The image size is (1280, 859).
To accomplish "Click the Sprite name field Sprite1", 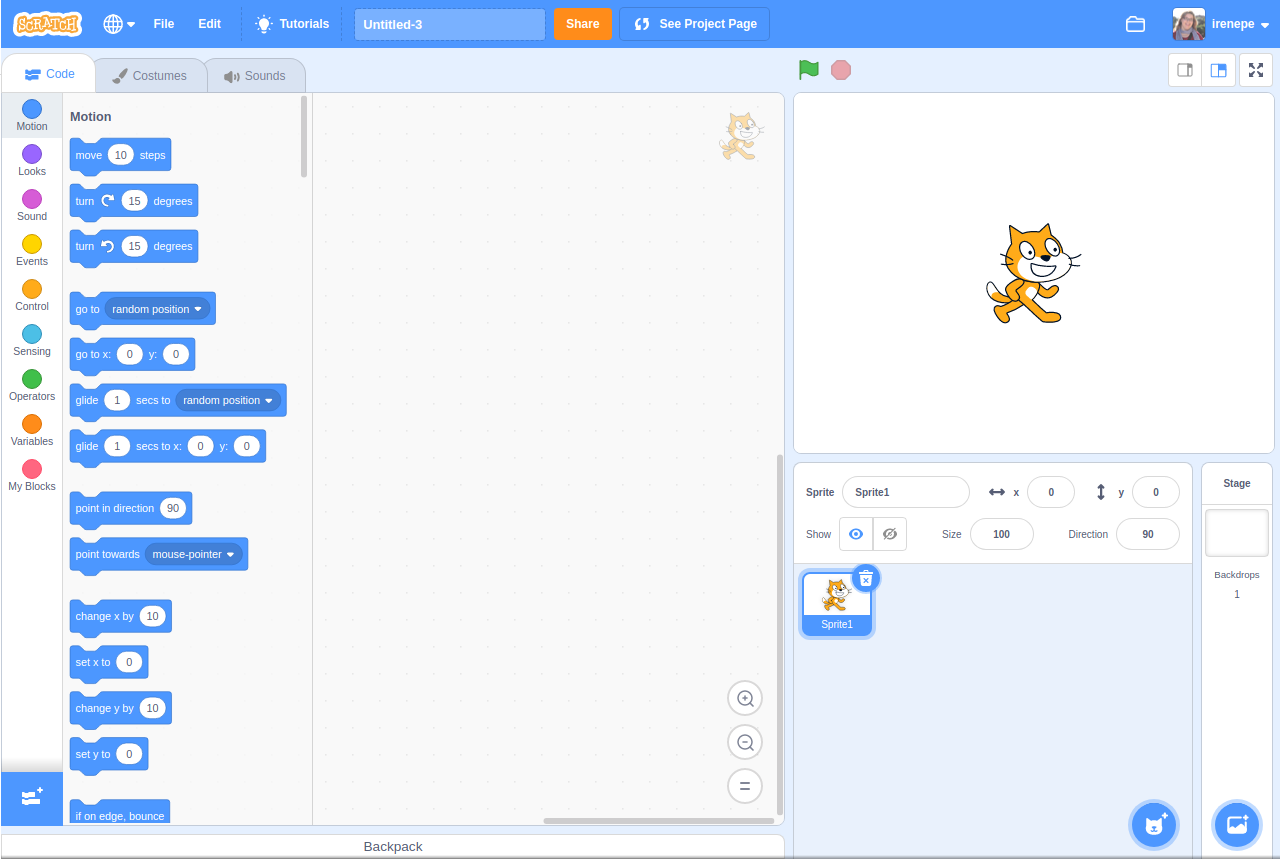I will (x=906, y=492).
